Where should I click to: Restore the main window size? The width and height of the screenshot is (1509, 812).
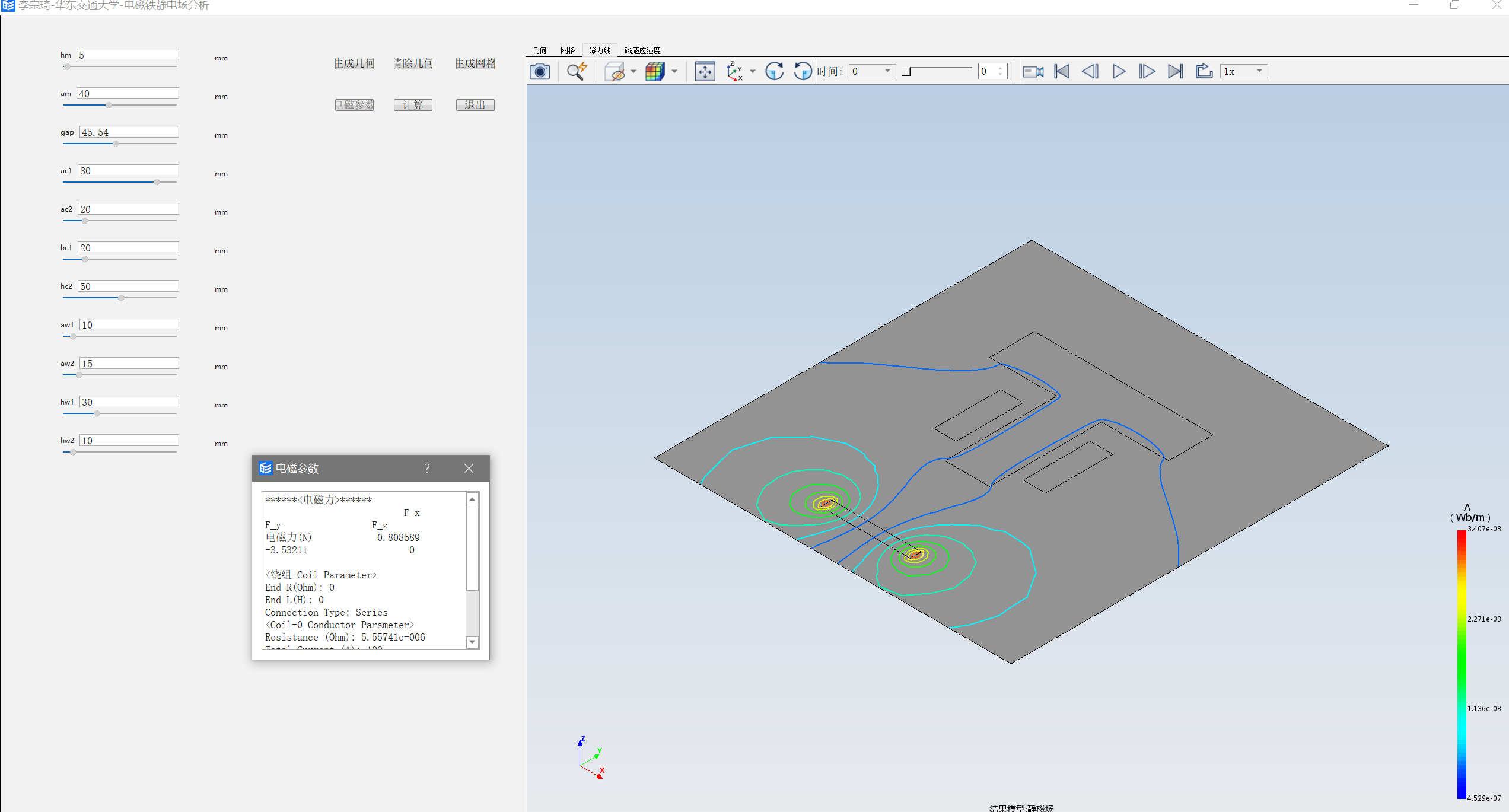1454,5
